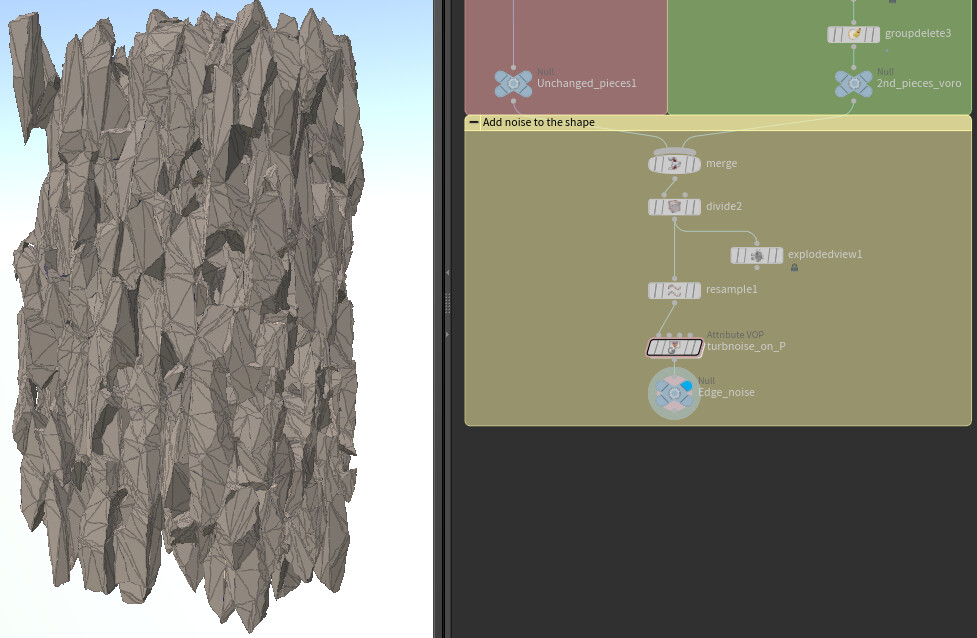The width and height of the screenshot is (977, 638).
Task: Click the output connector below resample1
Action: (674, 303)
